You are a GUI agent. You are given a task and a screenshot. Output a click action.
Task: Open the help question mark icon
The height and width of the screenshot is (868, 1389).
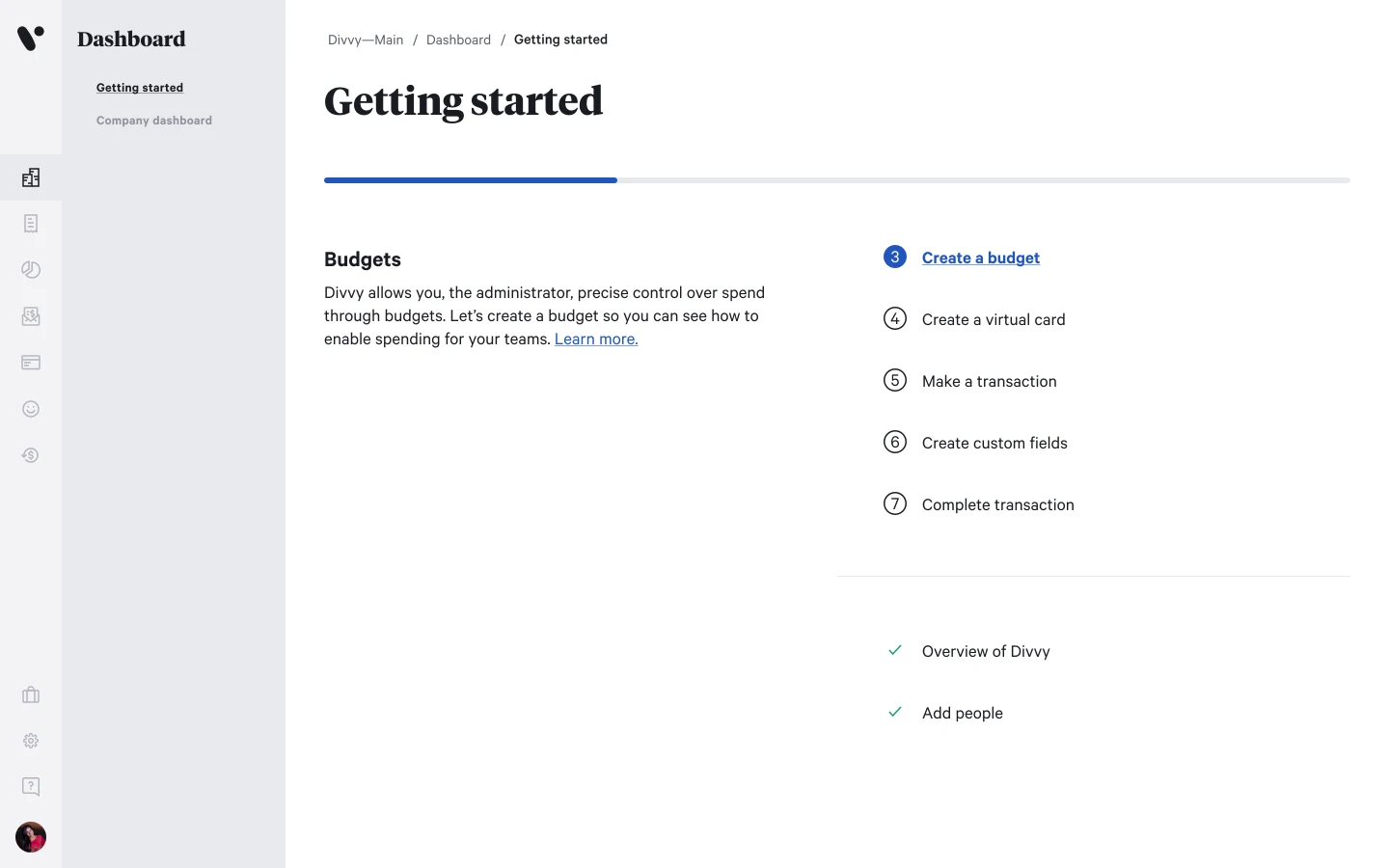(31, 787)
